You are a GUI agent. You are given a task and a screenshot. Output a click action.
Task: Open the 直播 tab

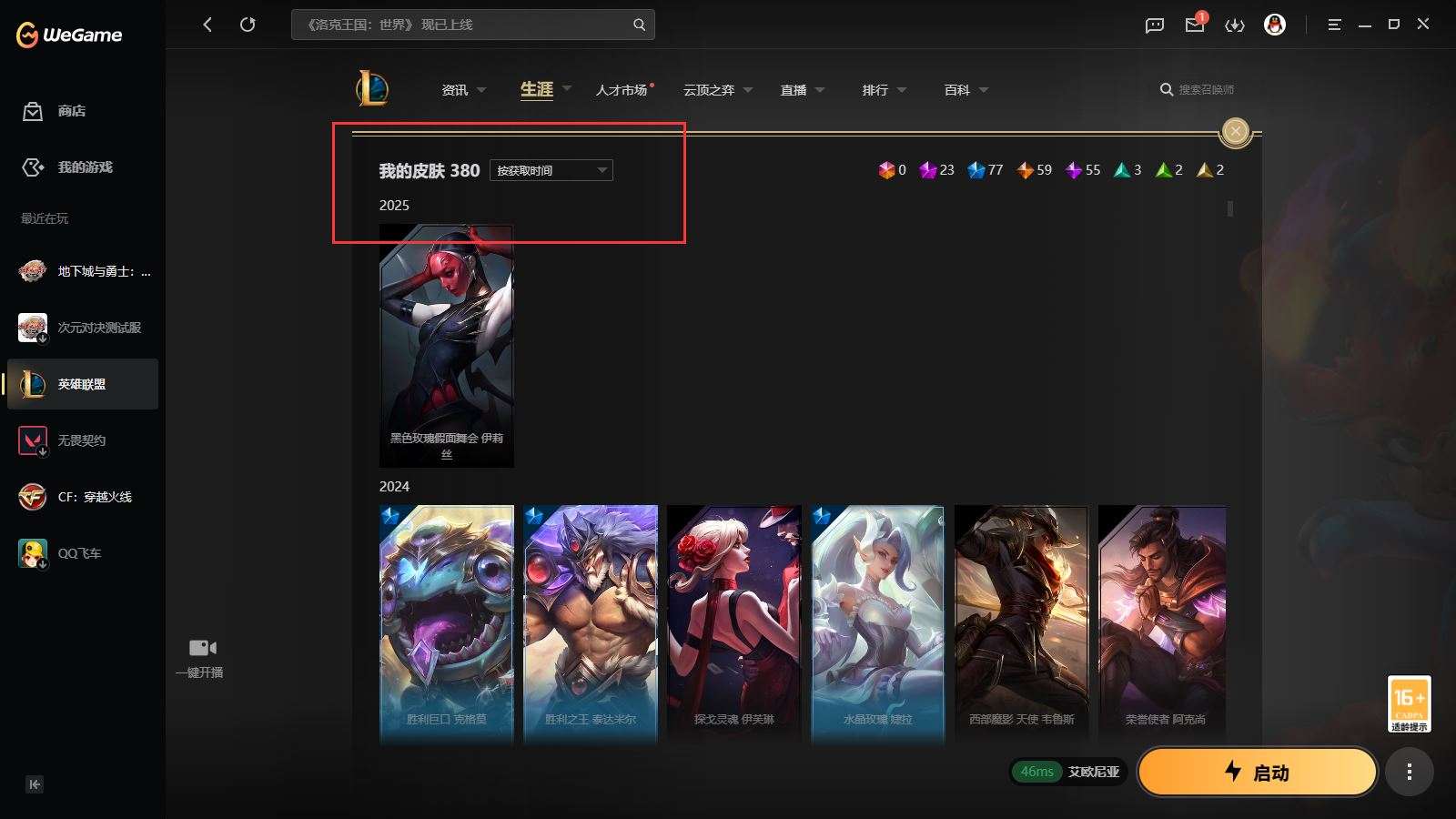click(x=794, y=90)
